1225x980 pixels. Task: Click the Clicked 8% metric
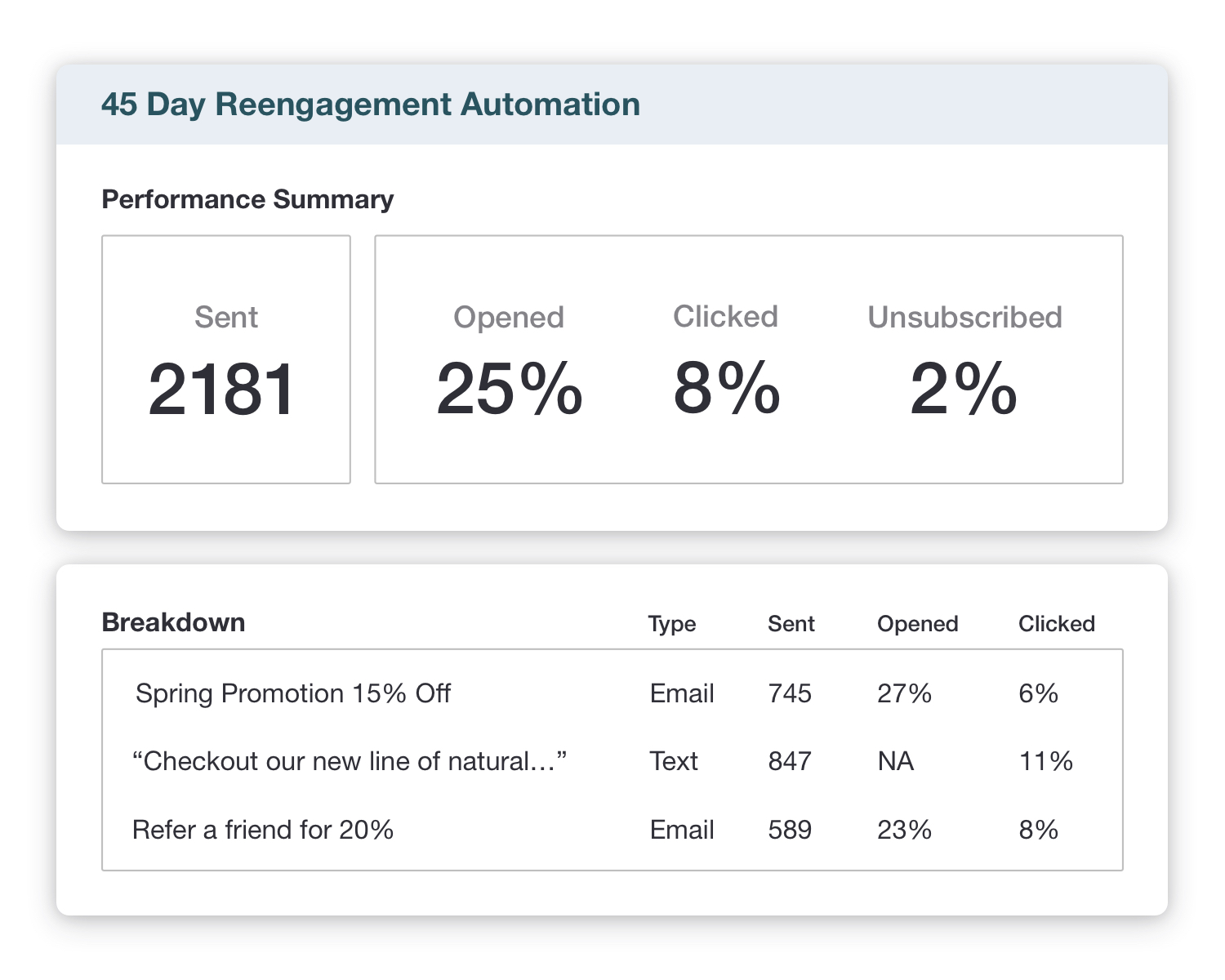point(725,363)
